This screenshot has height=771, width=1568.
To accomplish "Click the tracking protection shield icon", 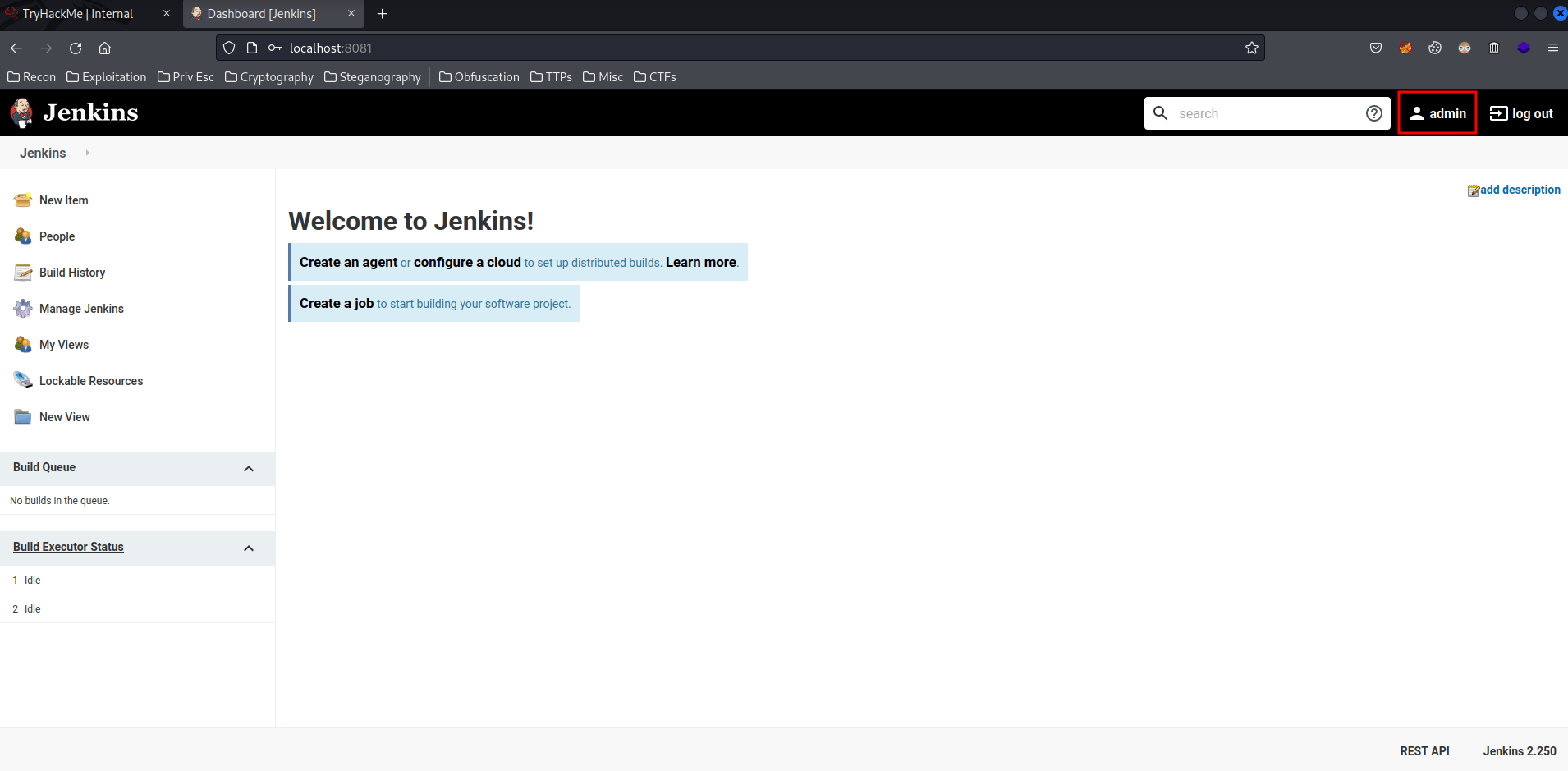I will pos(229,48).
